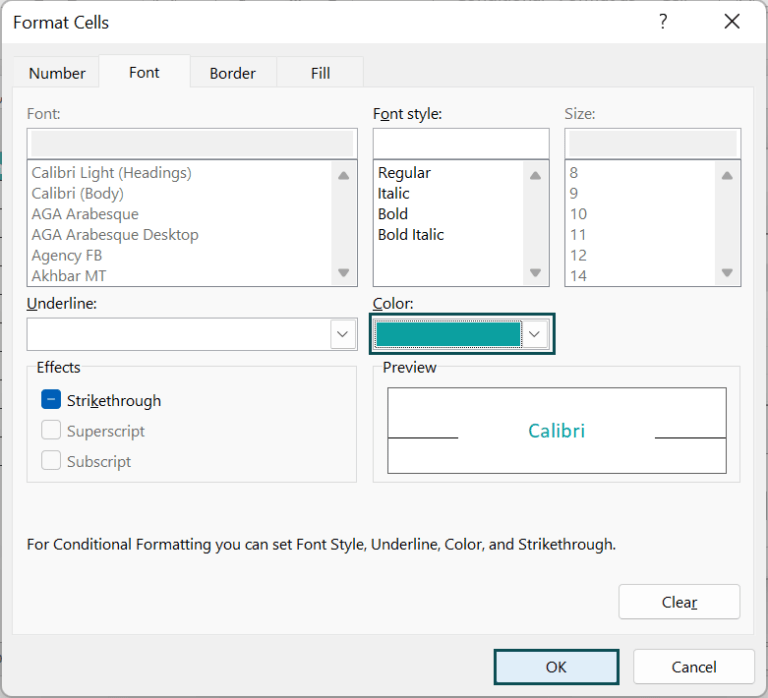Click the Clear button
Image resolution: width=768 pixels, height=698 pixels.
[x=679, y=602]
